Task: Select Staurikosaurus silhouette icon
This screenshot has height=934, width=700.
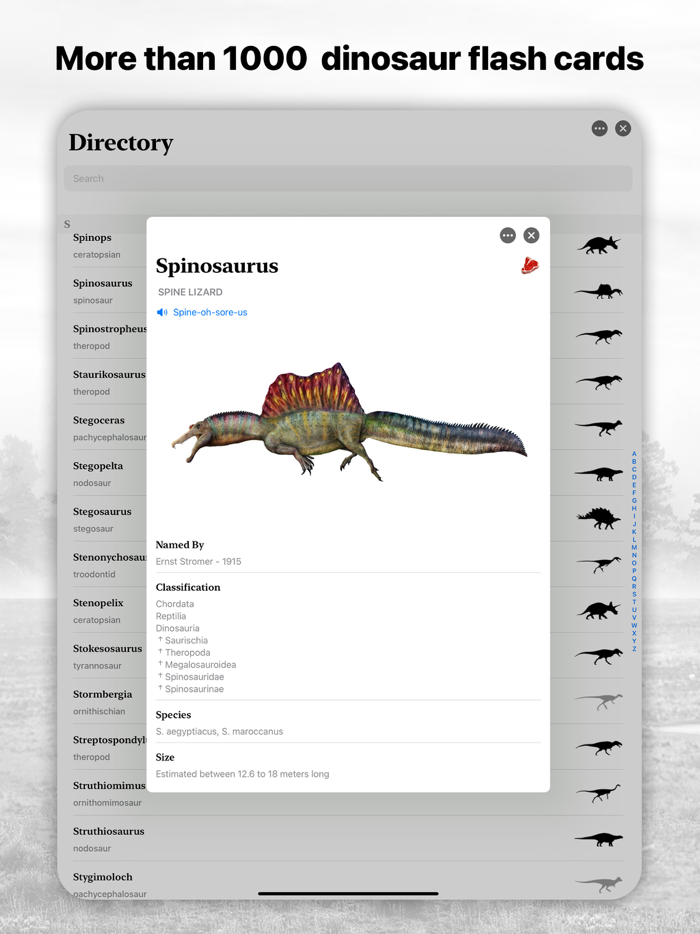Action: click(x=599, y=381)
